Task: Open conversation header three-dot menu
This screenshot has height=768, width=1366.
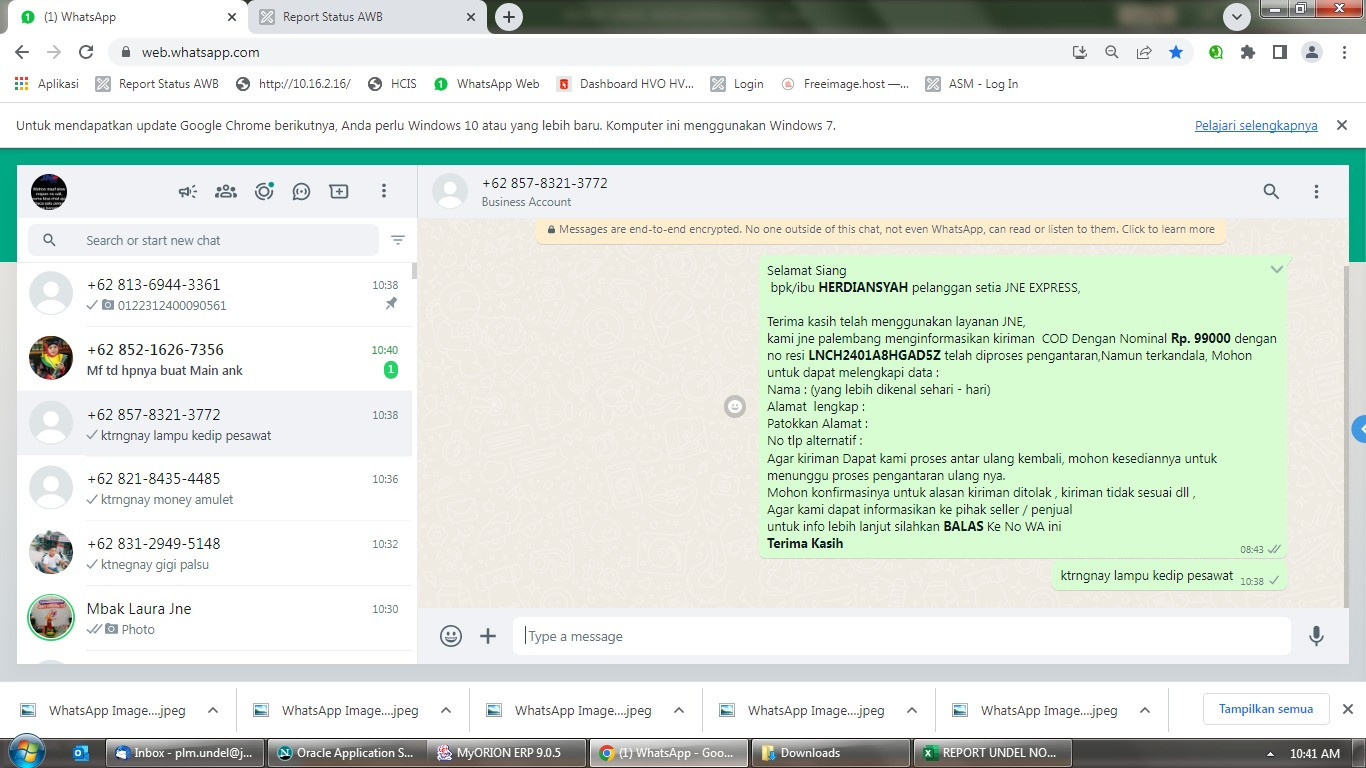Action: click(1316, 191)
